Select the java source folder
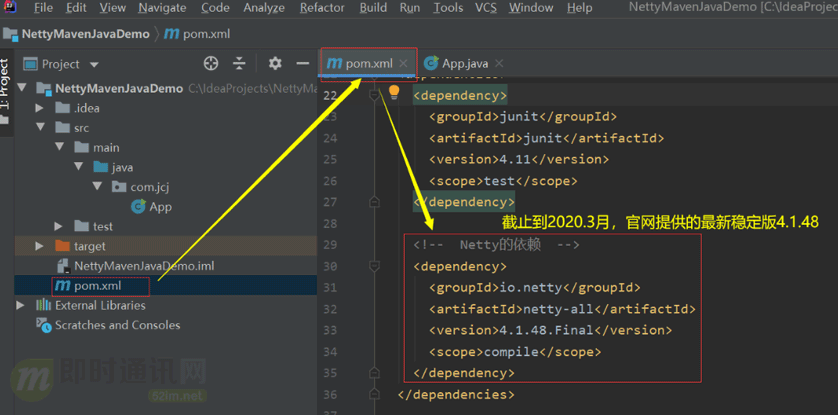This screenshot has width=838, height=415. (122, 167)
